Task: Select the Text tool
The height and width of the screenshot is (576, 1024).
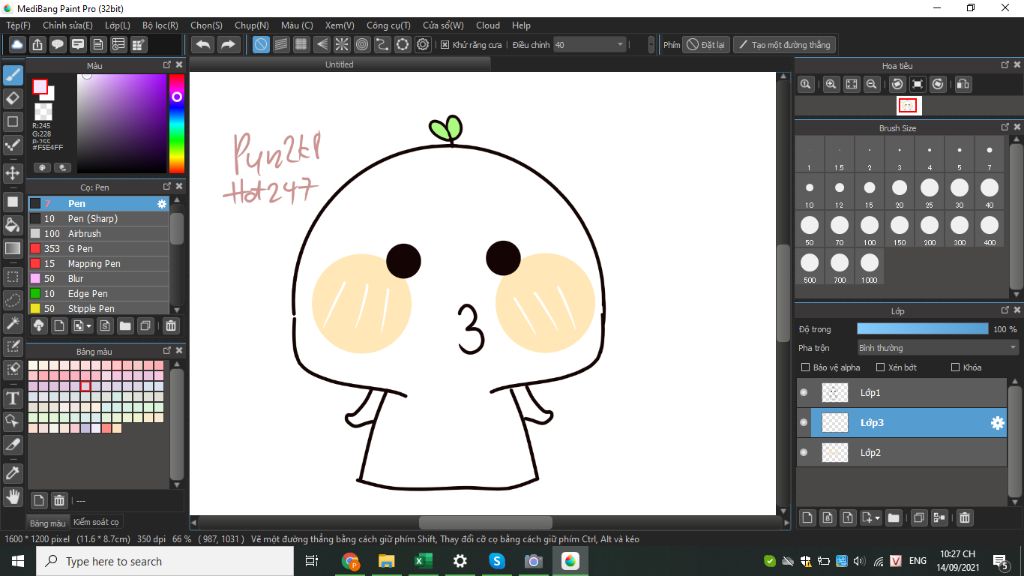Action: click(x=12, y=398)
